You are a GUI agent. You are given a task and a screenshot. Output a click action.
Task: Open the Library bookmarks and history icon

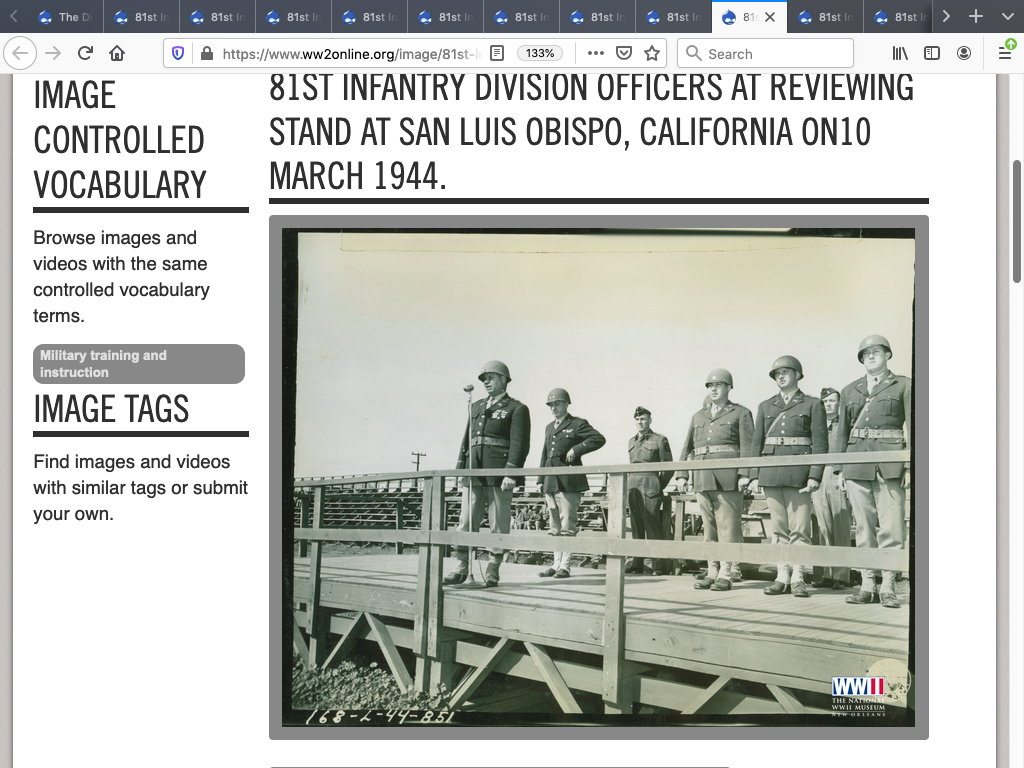tap(900, 54)
